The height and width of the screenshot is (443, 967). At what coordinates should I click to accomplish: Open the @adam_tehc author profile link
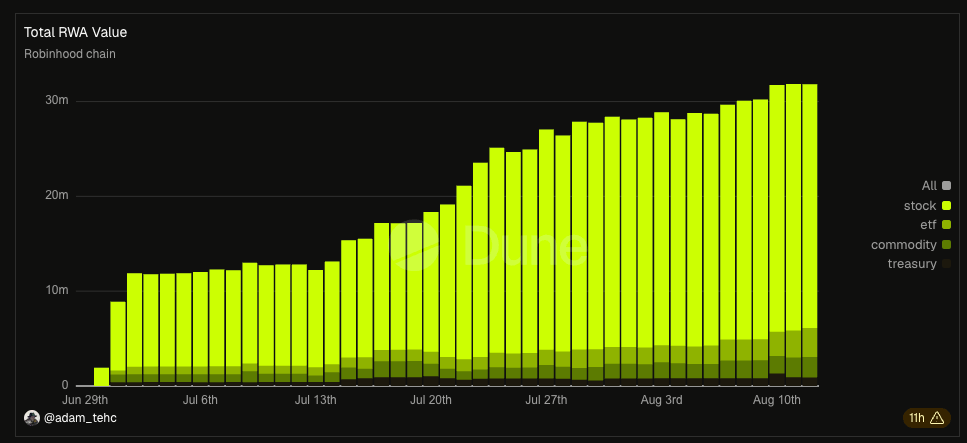pyautogui.click(x=80, y=418)
